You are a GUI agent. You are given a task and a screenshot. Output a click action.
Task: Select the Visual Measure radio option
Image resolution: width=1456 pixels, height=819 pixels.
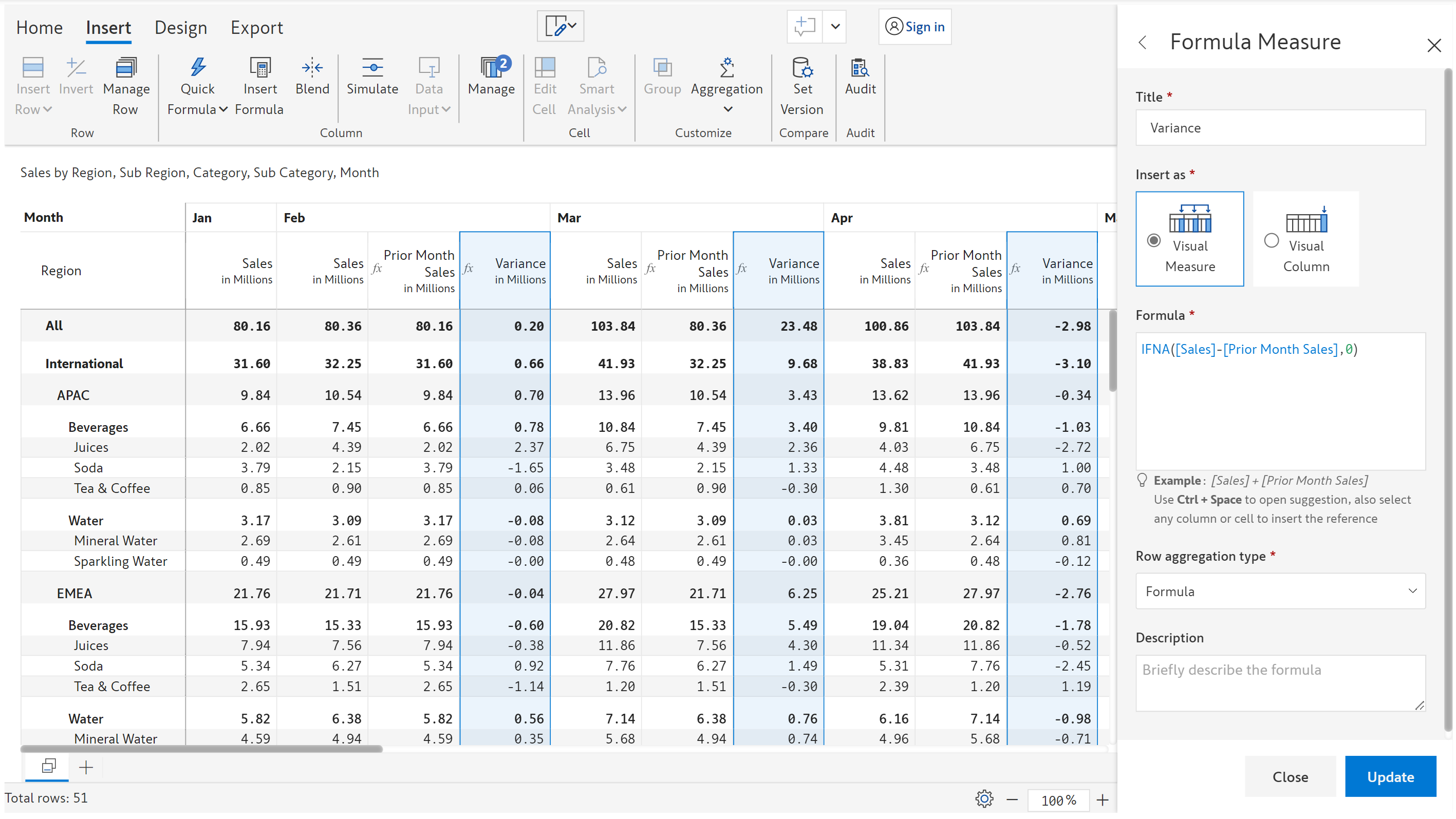(1153, 241)
